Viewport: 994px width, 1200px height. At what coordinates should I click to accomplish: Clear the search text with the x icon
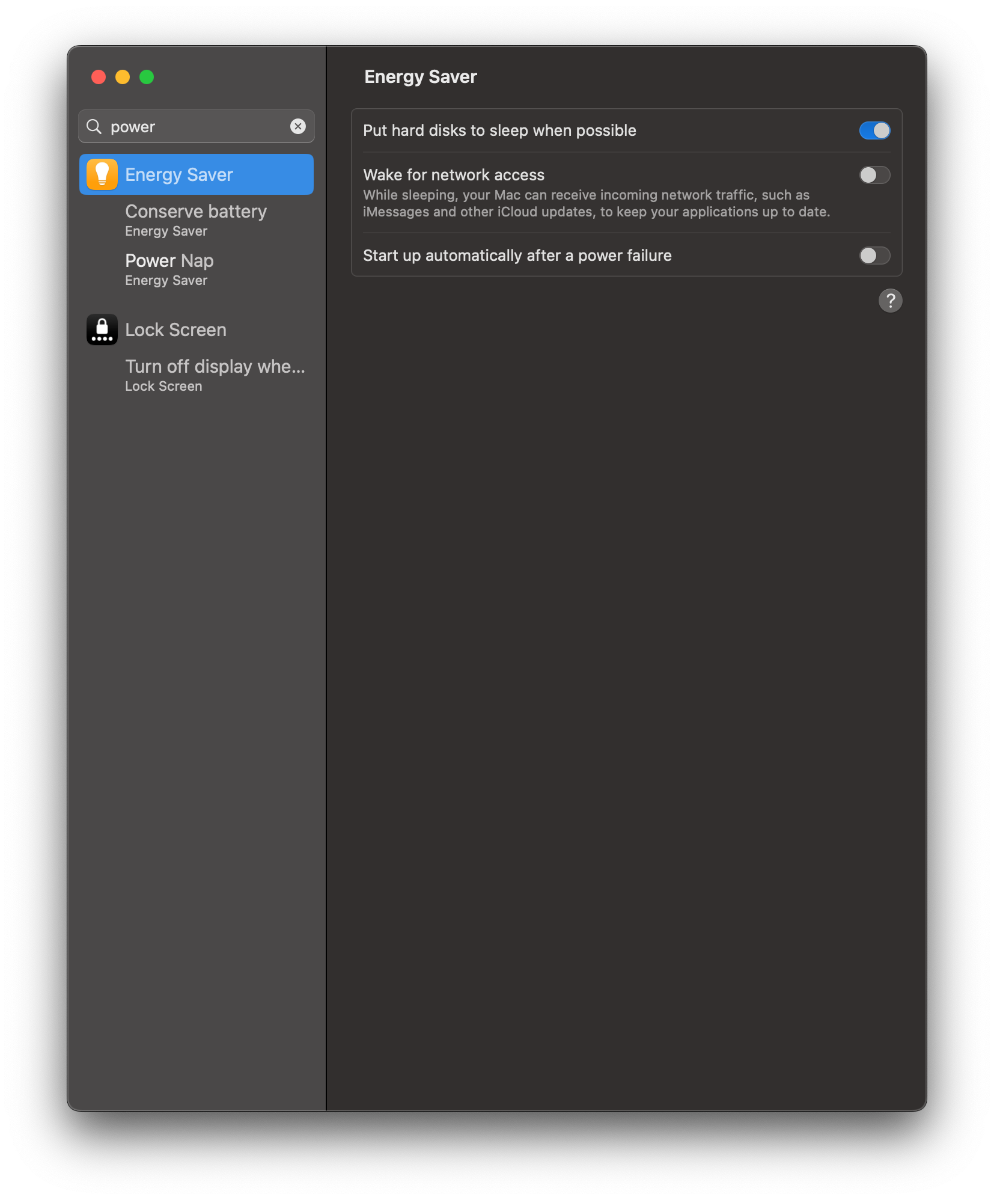click(298, 126)
